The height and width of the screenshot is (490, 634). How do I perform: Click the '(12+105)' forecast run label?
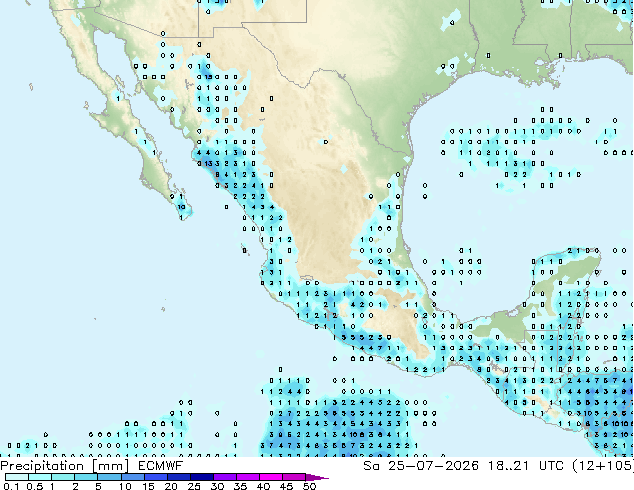pos(603,466)
